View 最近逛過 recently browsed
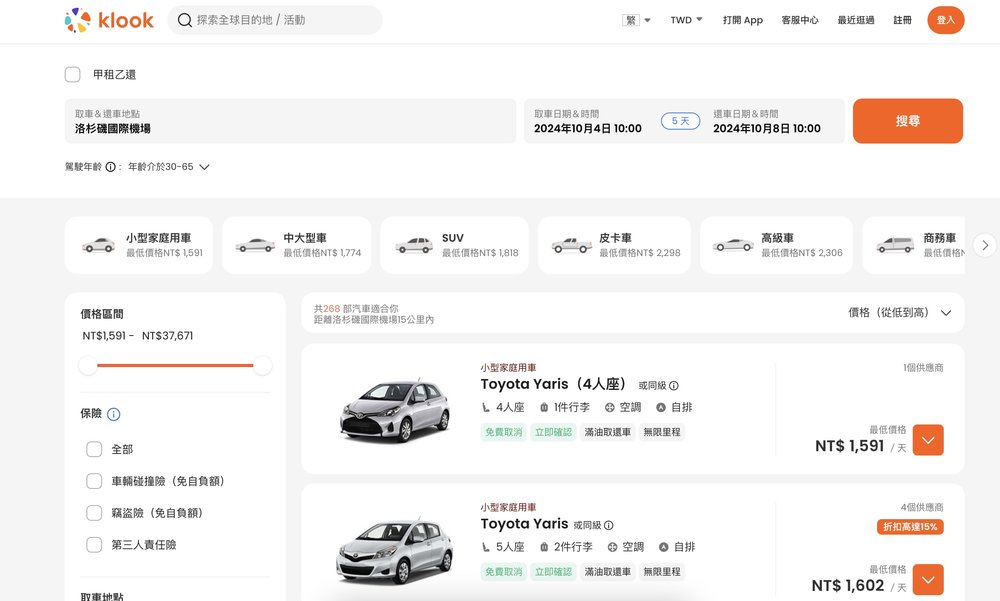The image size is (1000, 601). (856, 20)
